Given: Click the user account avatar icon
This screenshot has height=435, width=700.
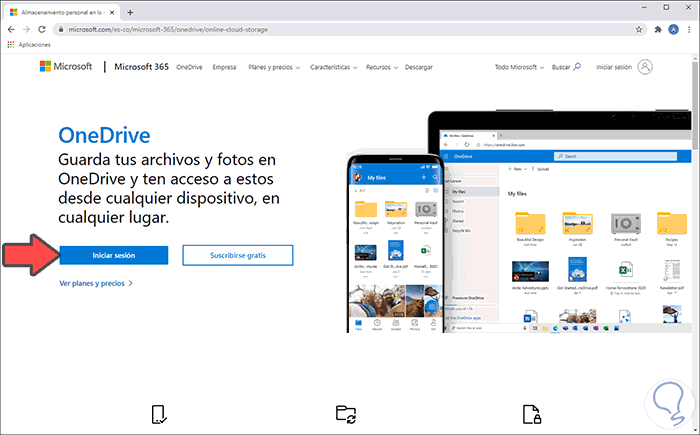Looking at the screenshot, I should pyautogui.click(x=645, y=67).
